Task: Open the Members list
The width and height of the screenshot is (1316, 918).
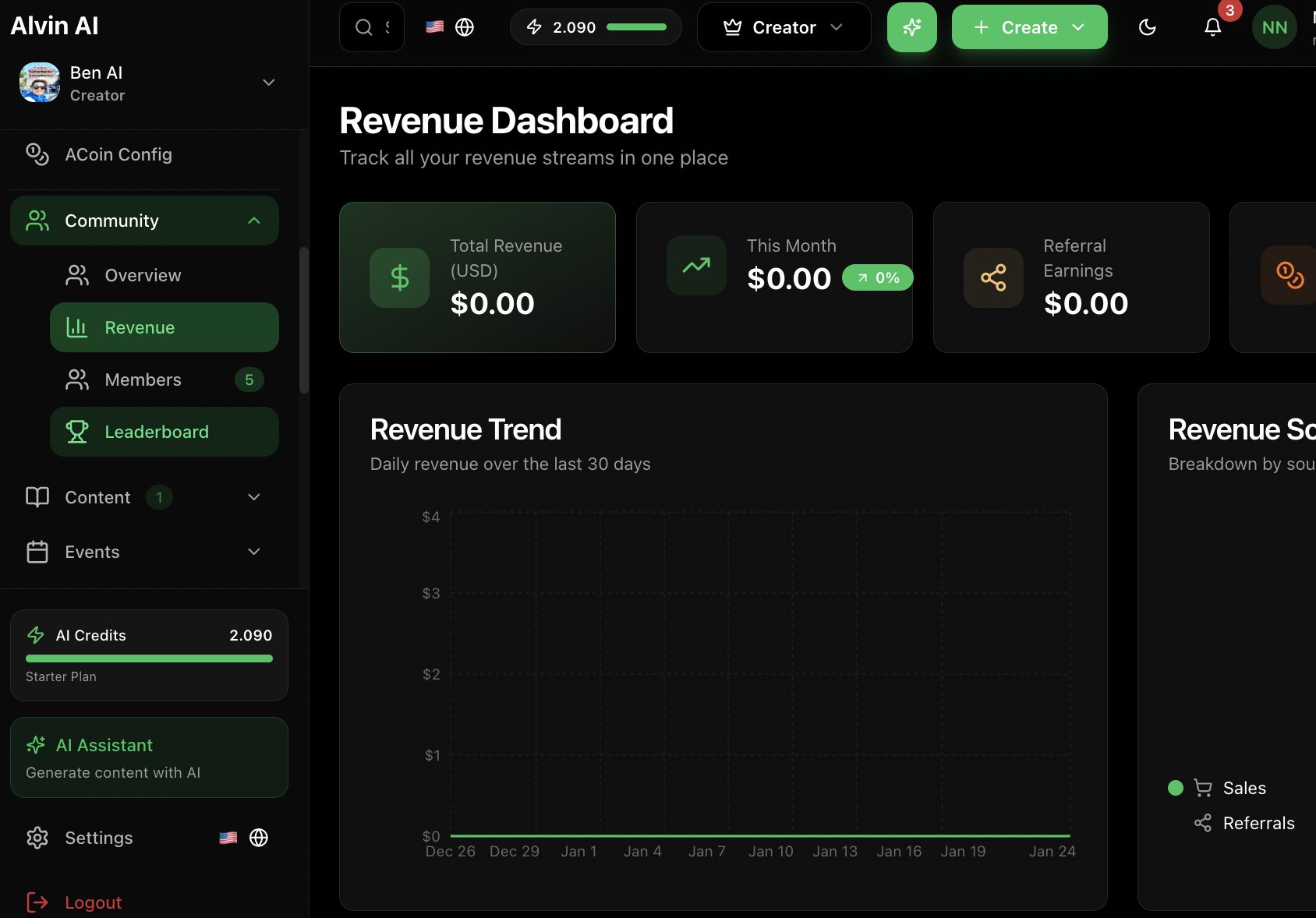Action: 164,380
